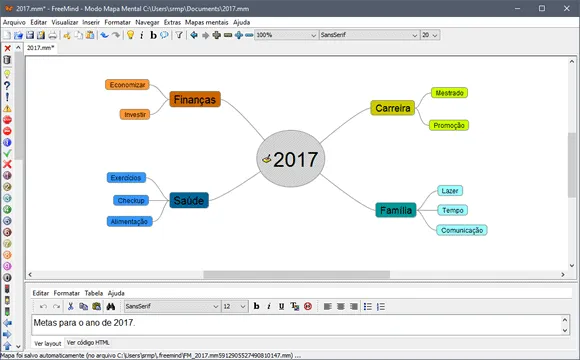Click into the note text field
Screen dimensions: 580x360
[296, 325]
